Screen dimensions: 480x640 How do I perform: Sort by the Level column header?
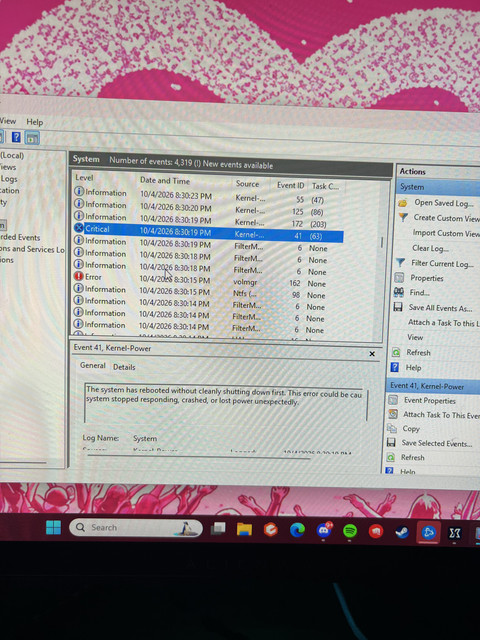[84, 178]
